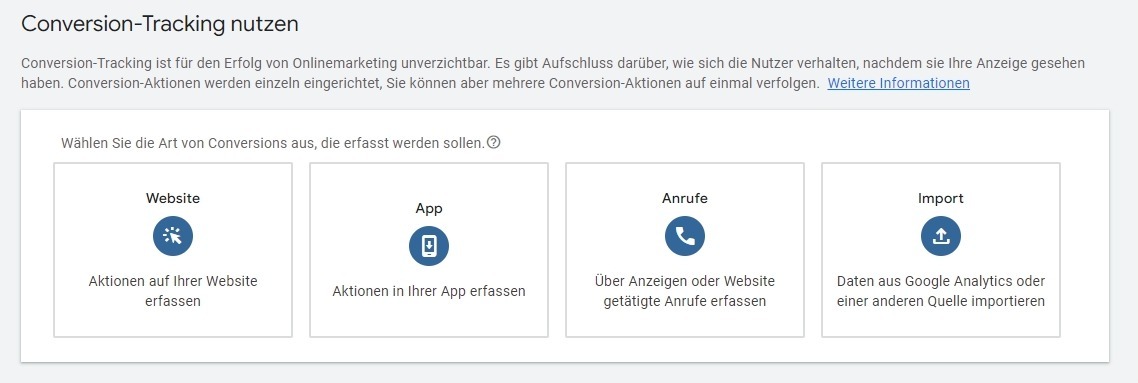Viewport: 1138px width, 383px height.
Task: Click the 'Conversion-Tracking nutzen' heading
Action: (160, 23)
